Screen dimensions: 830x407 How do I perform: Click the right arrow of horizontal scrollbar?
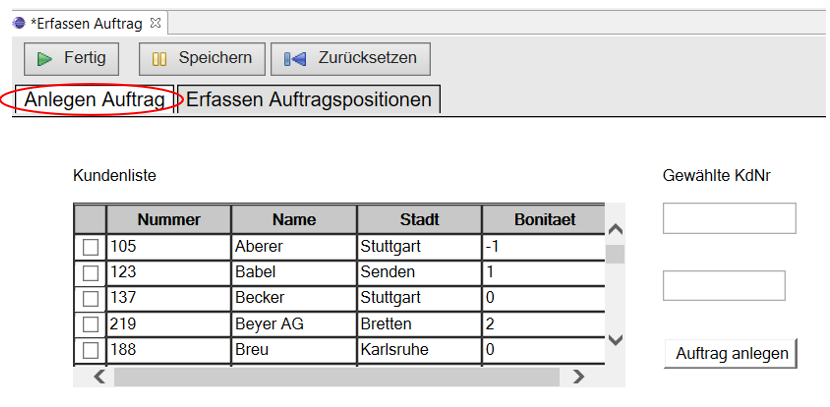pyautogui.click(x=579, y=377)
